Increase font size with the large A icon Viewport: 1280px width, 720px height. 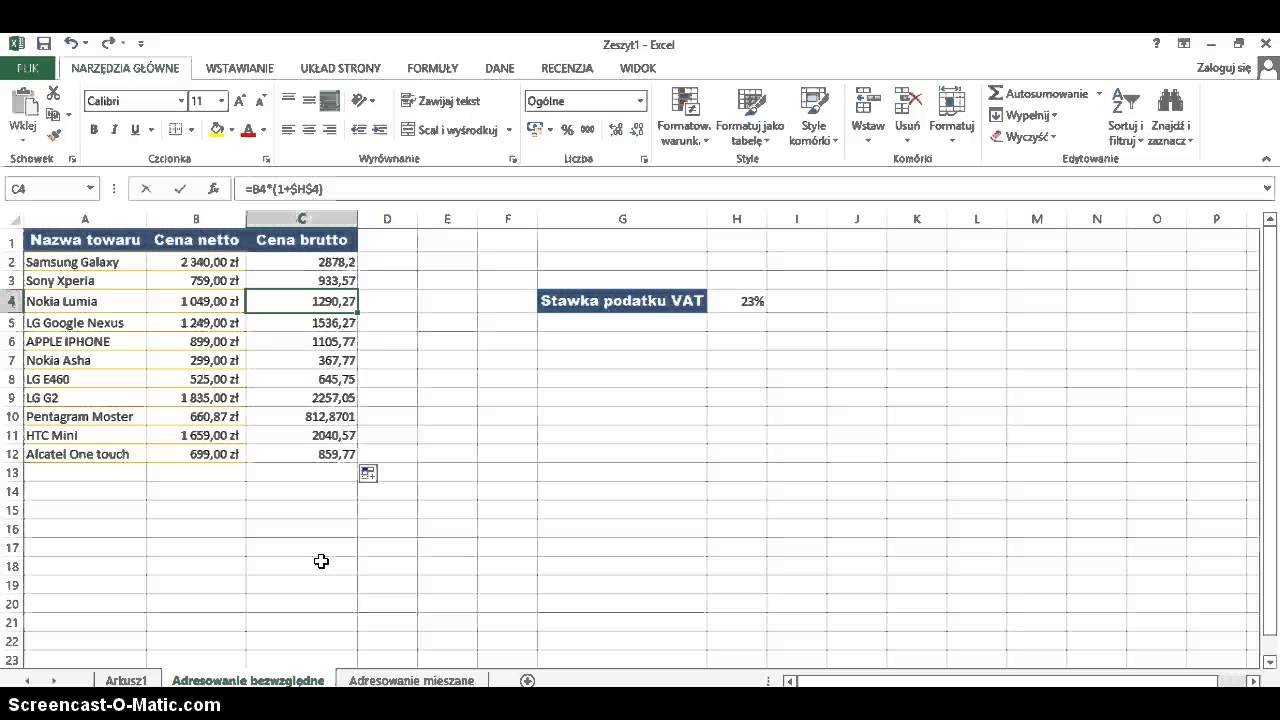pos(239,101)
